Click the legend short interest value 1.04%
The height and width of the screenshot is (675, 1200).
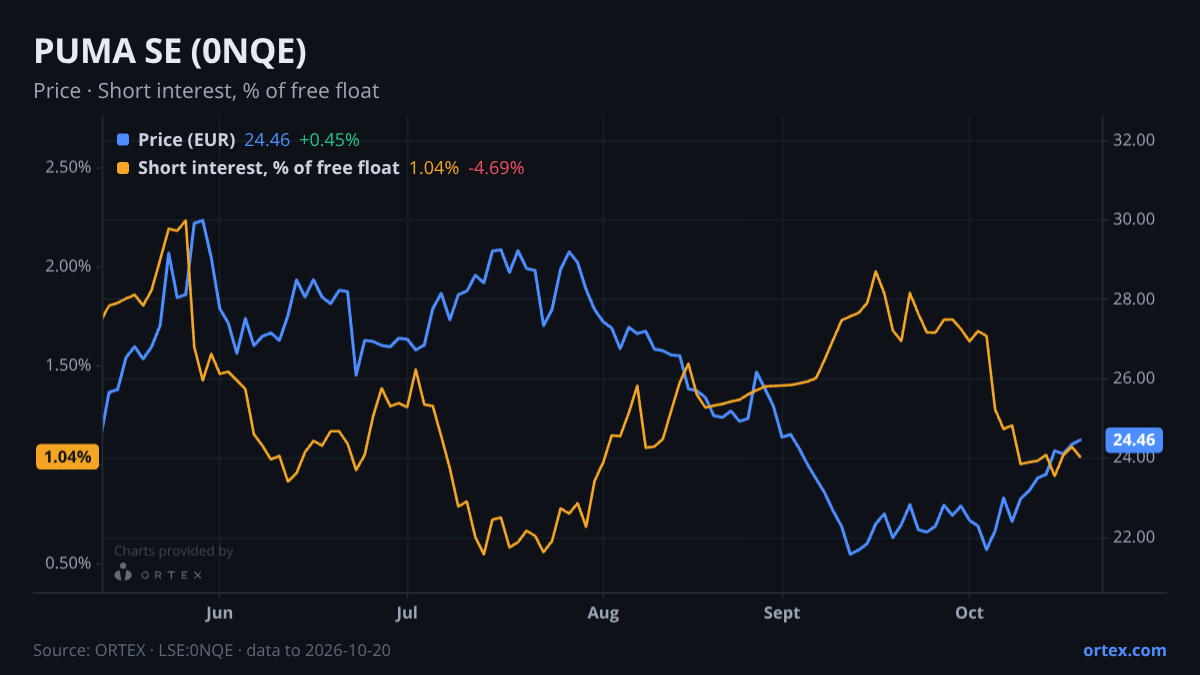coord(434,168)
